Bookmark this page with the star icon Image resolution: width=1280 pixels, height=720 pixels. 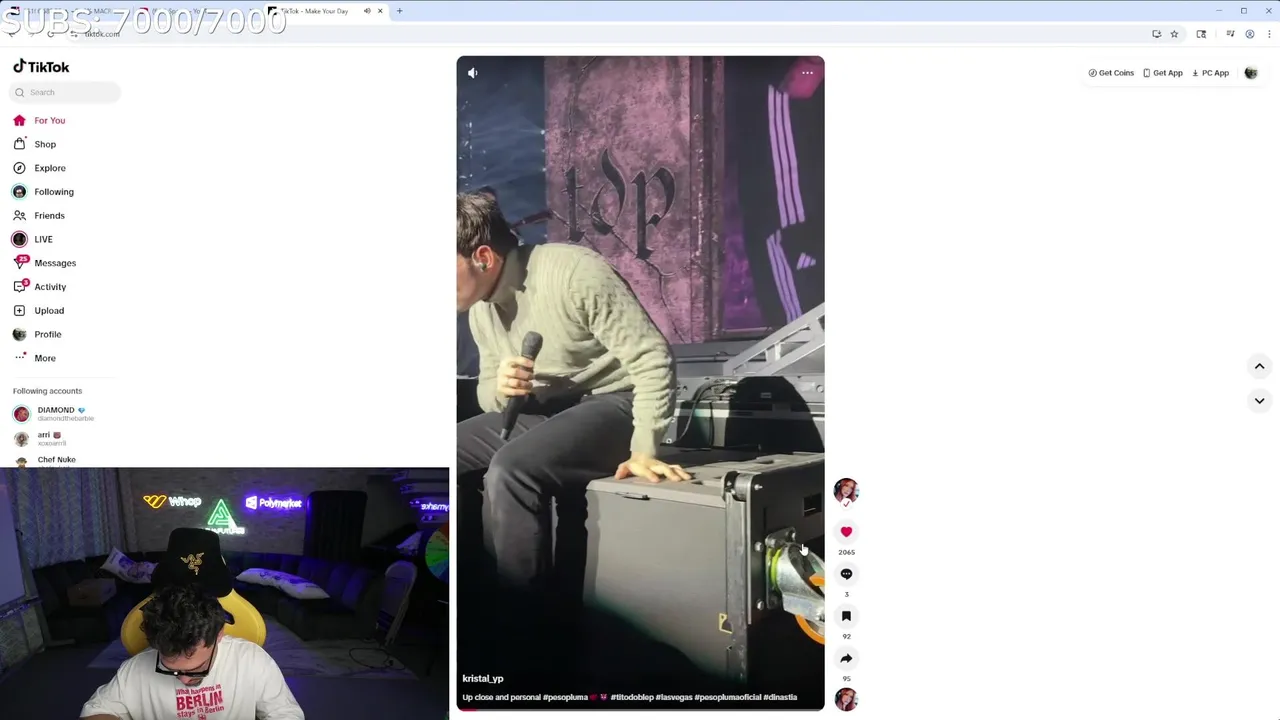[x=1174, y=34]
